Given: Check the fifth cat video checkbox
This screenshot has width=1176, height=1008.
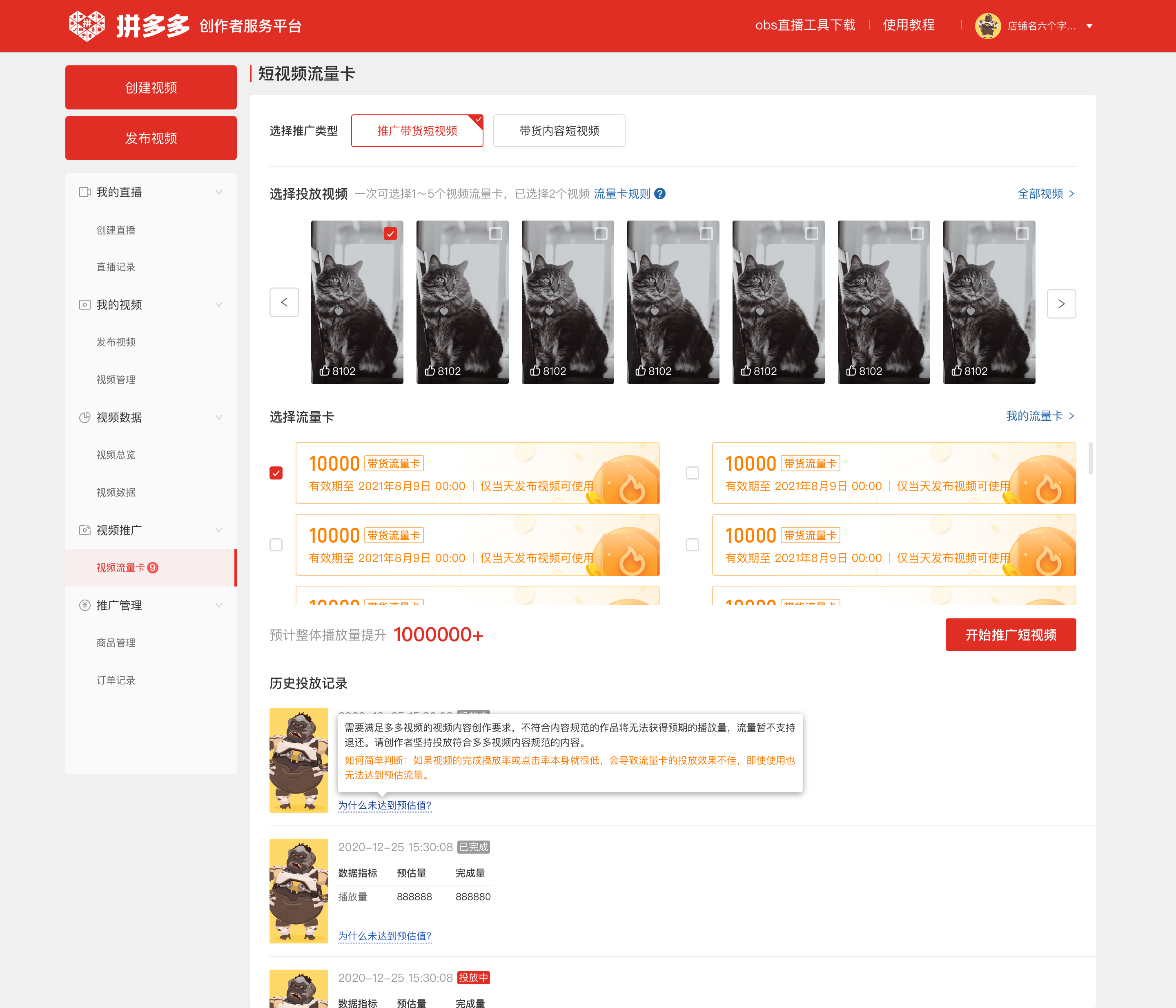Looking at the screenshot, I should (x=812, y=233).
